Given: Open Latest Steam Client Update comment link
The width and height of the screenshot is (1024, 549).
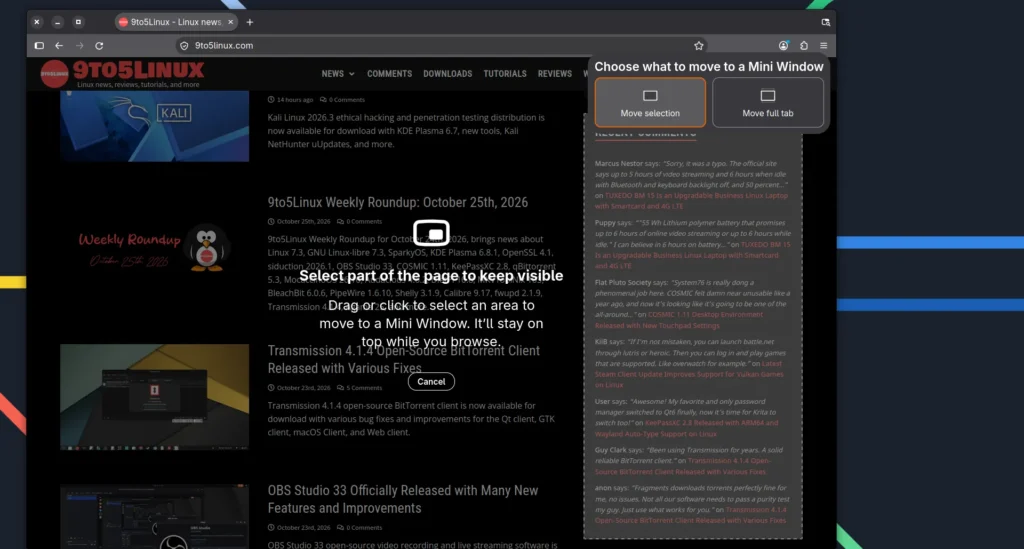Looking at the screenshot, I should [x=688, y=374].
